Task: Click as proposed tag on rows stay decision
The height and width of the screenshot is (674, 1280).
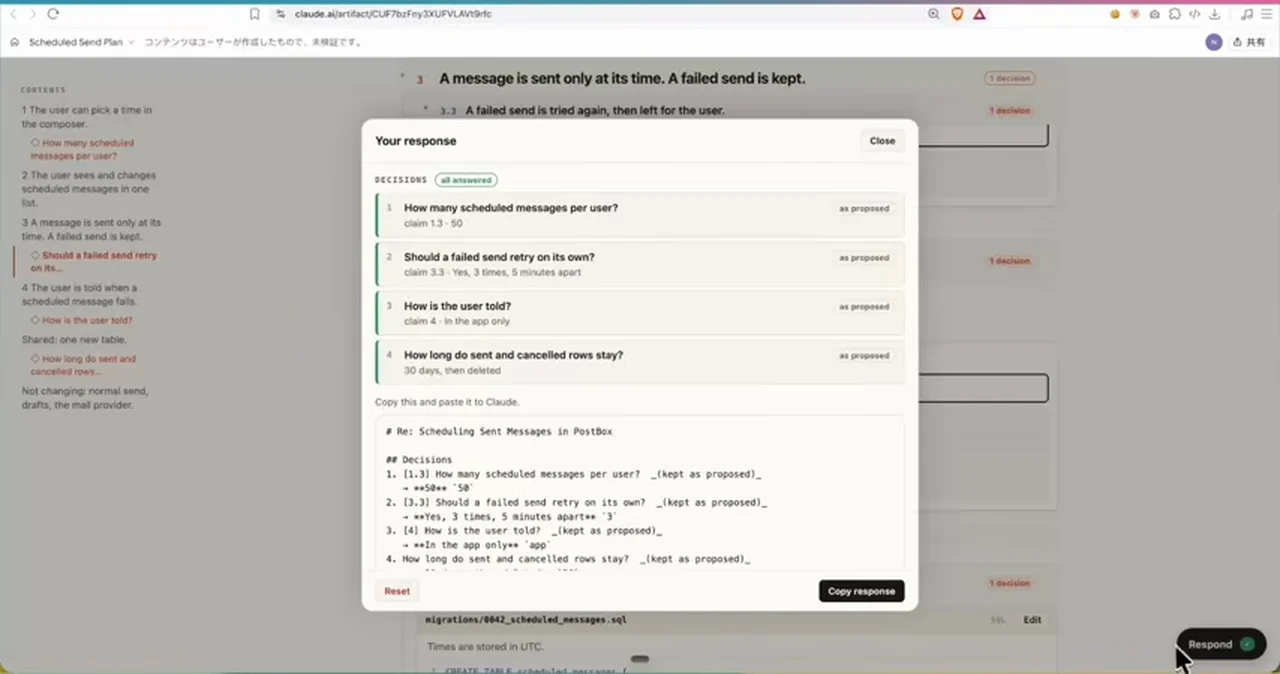Action: tap(864, 356)
